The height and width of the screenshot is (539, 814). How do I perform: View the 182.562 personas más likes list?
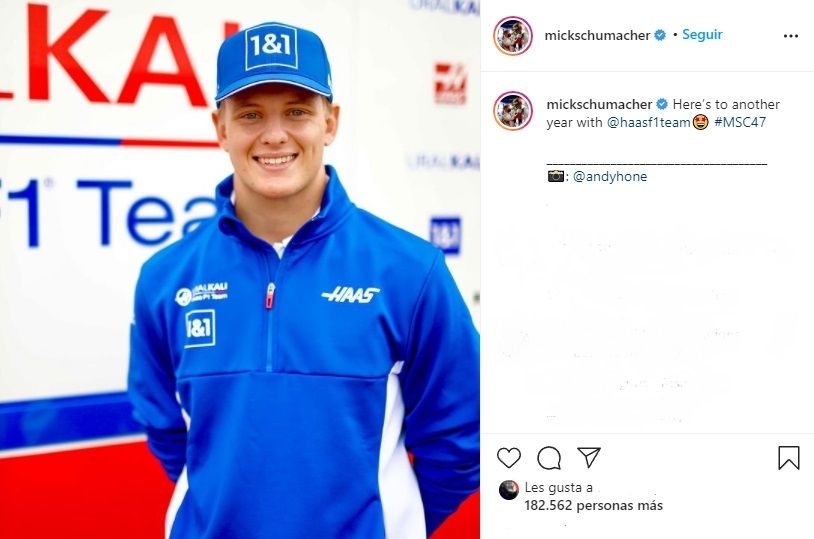pyautogui.click(x=593, y=505)
